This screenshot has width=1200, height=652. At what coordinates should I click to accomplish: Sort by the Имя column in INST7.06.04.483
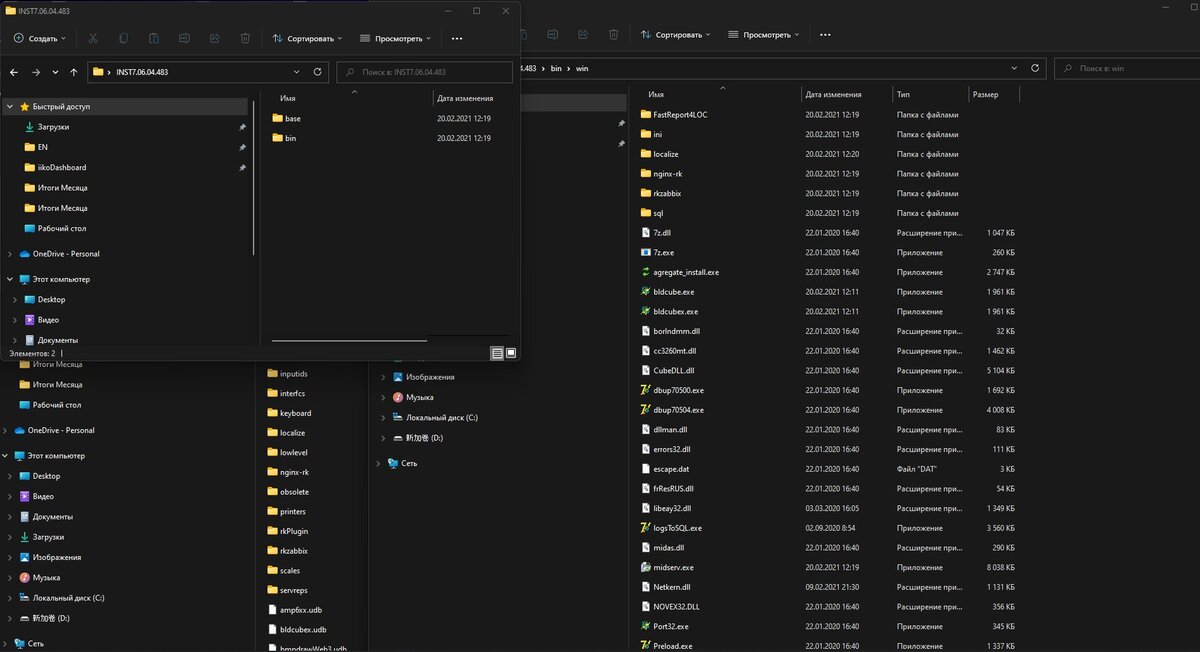point(288,98)
